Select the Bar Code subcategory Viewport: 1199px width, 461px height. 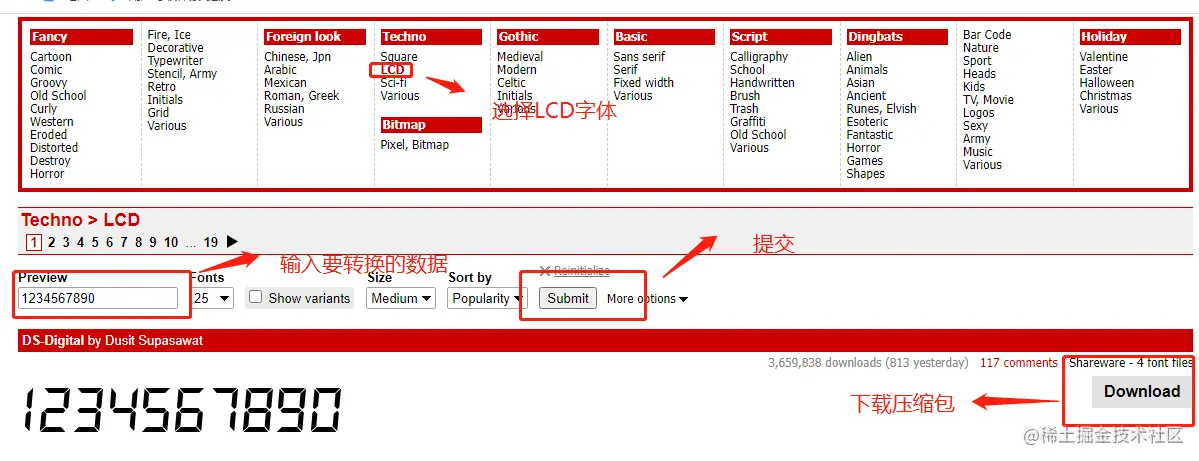(x=986, y=34)
